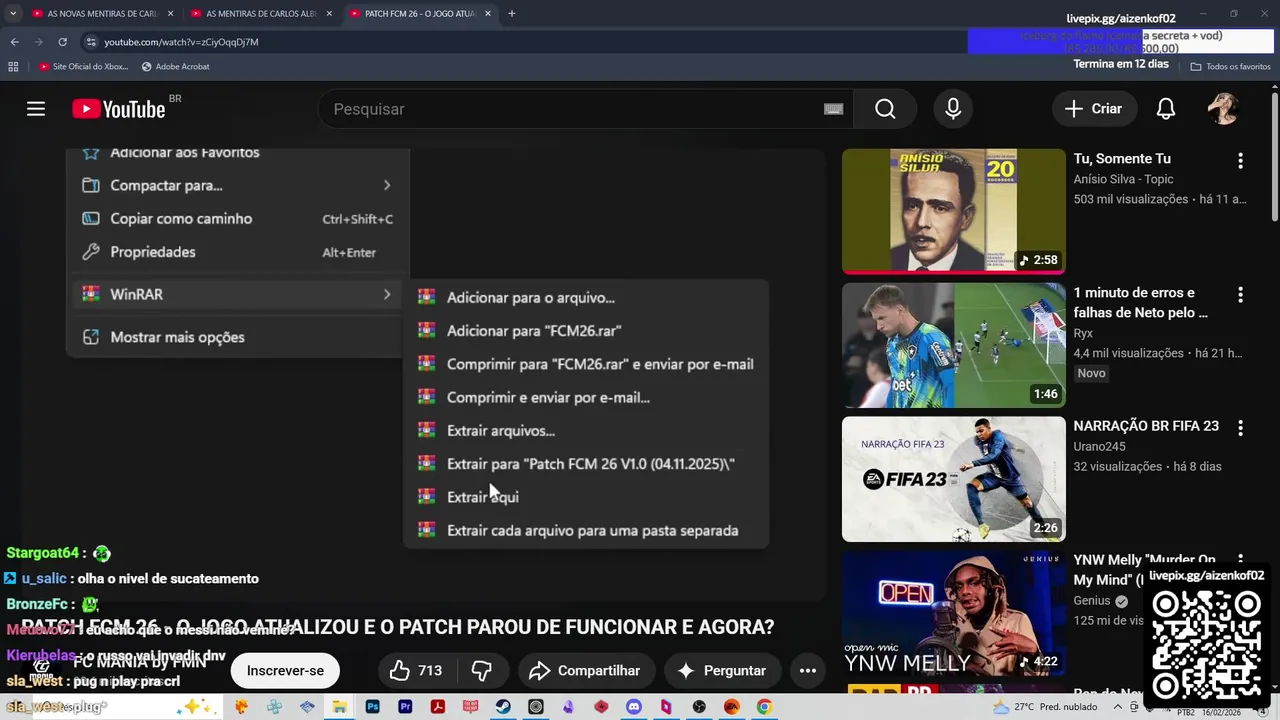The height and width of the screenshot is (720, 1280).
Task: Click the magnifier search button
Action: pos(885,109)
